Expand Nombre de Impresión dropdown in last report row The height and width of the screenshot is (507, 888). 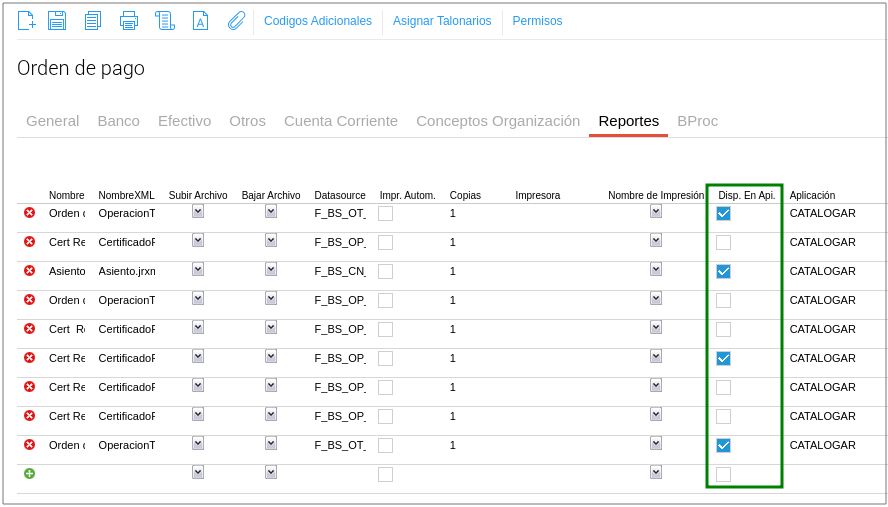[x=656, y=444]
